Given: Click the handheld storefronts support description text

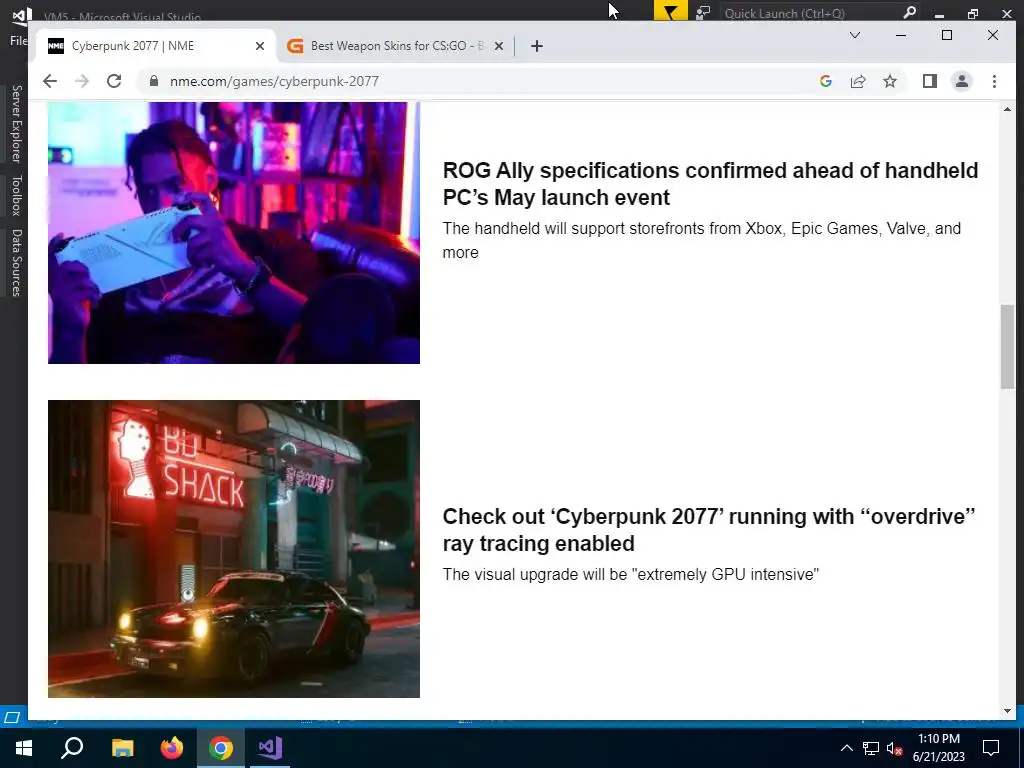Looking at the screenshot, I should [x=702, y=240].
